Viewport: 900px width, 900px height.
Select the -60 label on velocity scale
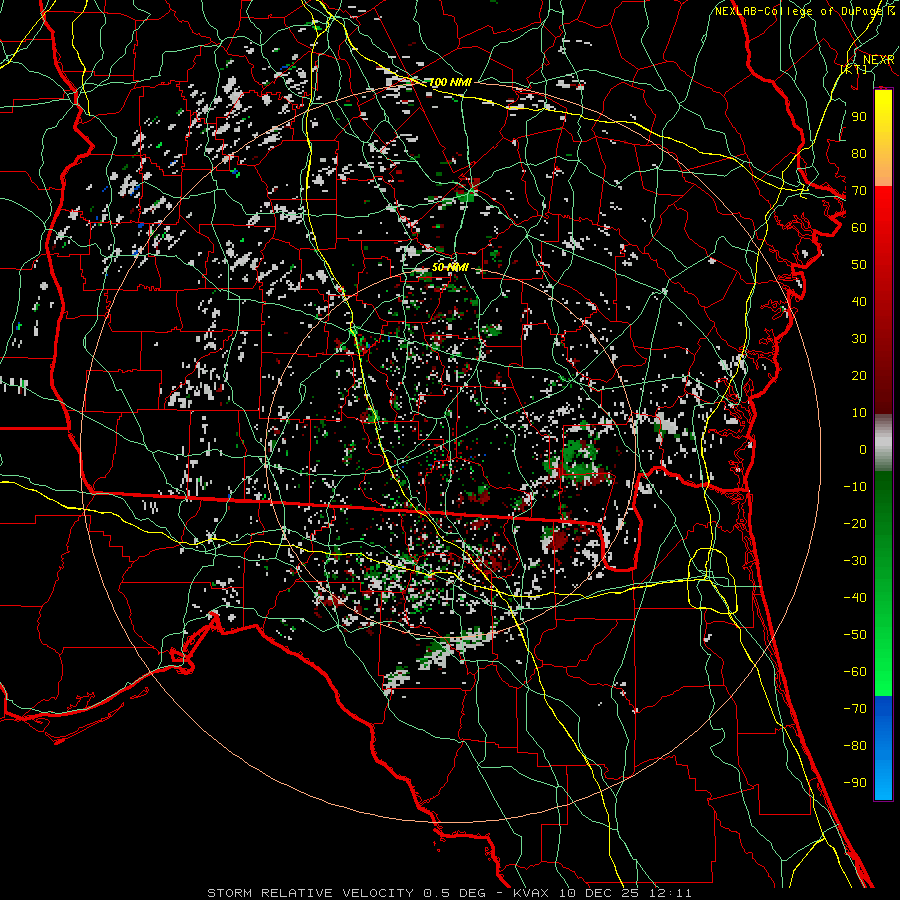(855, 672)
